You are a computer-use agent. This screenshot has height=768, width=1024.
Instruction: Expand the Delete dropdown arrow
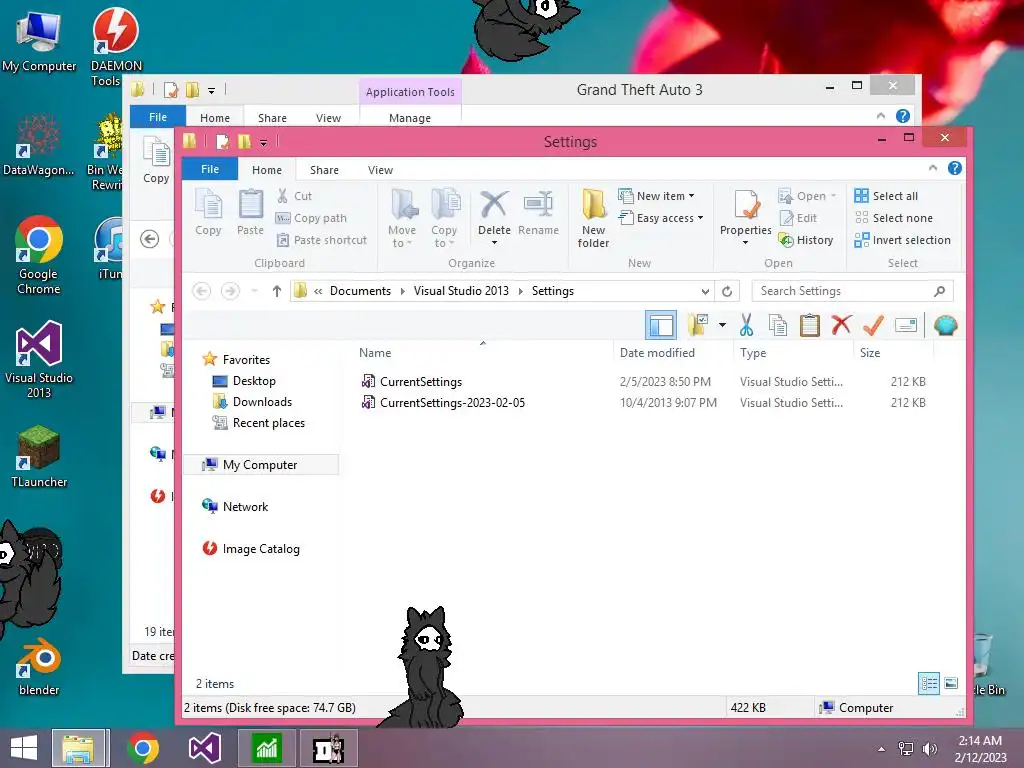tap(494, 242)
